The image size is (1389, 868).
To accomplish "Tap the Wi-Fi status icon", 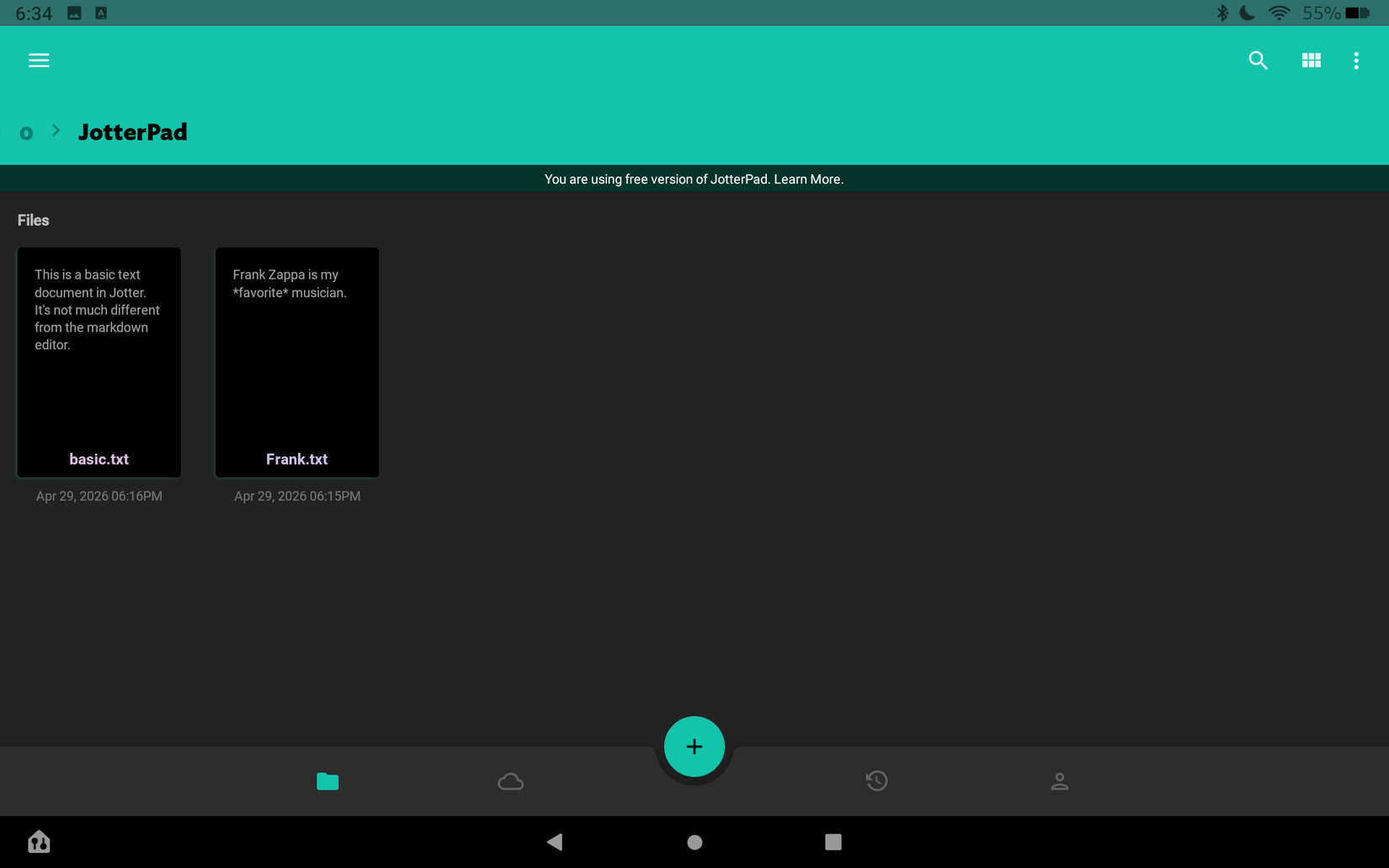I will click(x=1279, y=13).
